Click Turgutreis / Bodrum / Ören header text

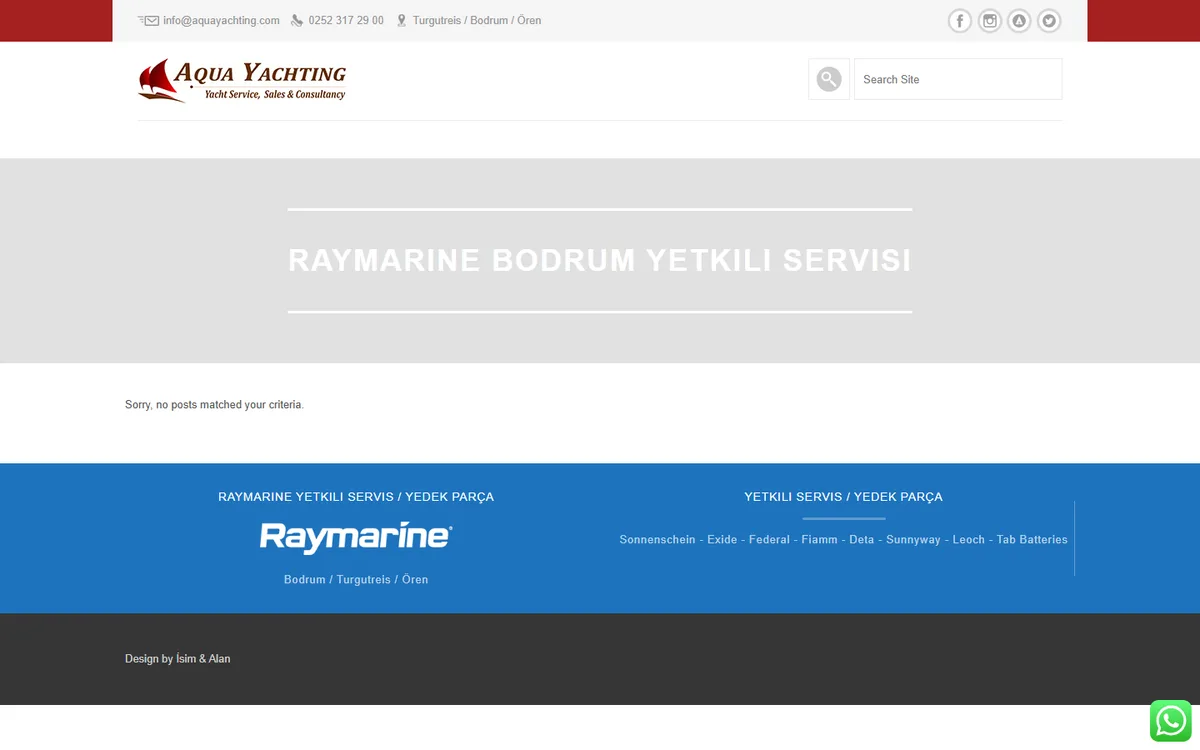[x=477, y=20]
